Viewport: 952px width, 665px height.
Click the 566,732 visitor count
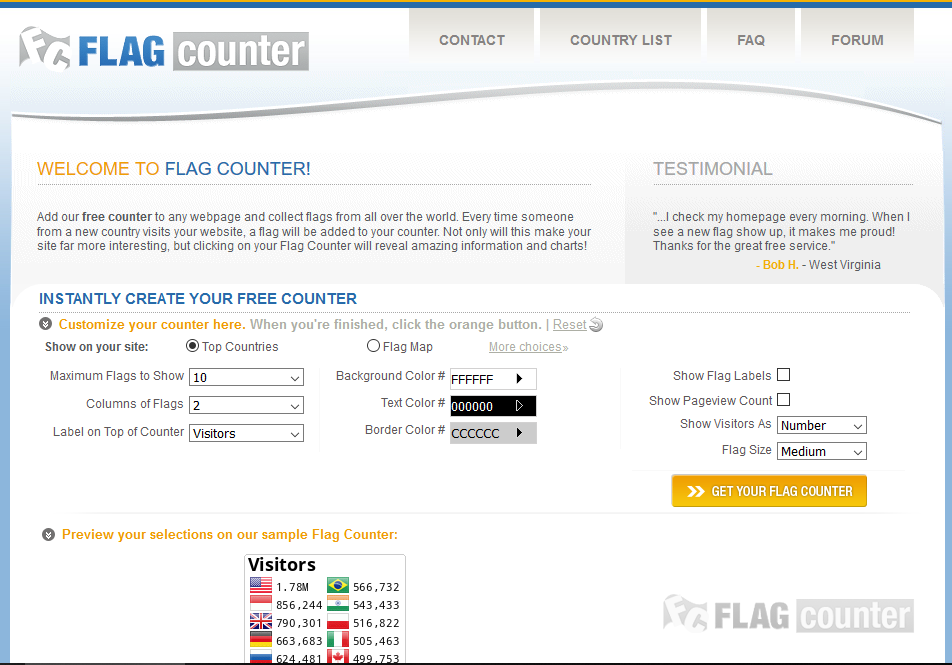[376, 587]
